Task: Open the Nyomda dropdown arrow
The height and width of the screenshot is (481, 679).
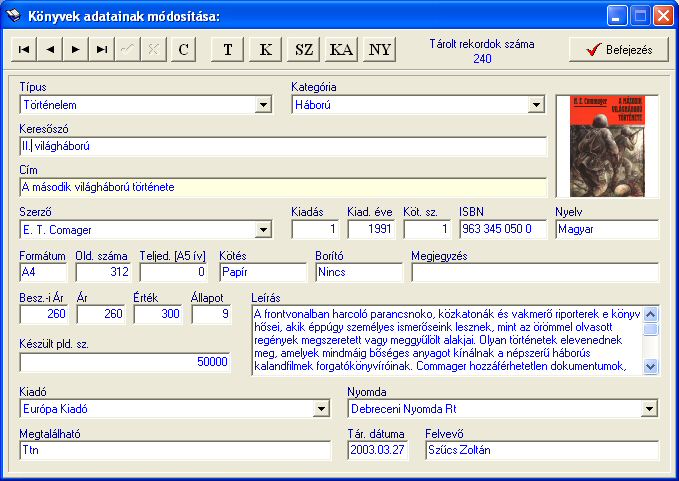Action: click(649, 408)
